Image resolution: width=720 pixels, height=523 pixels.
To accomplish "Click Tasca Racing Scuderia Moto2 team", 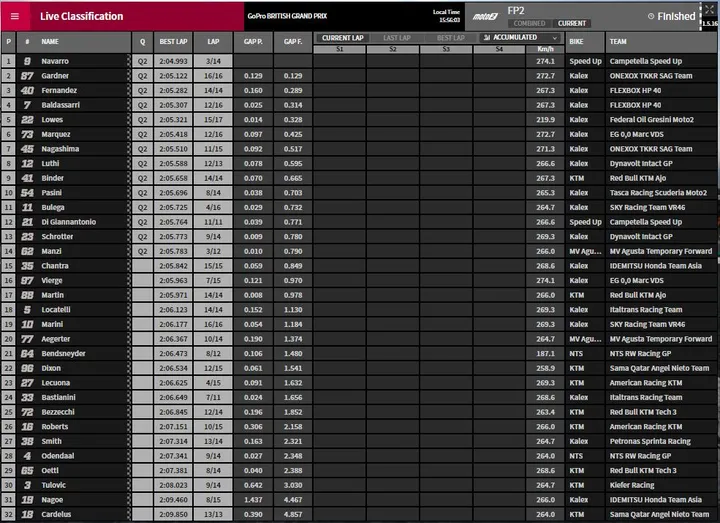I will (x=658, y=193).
